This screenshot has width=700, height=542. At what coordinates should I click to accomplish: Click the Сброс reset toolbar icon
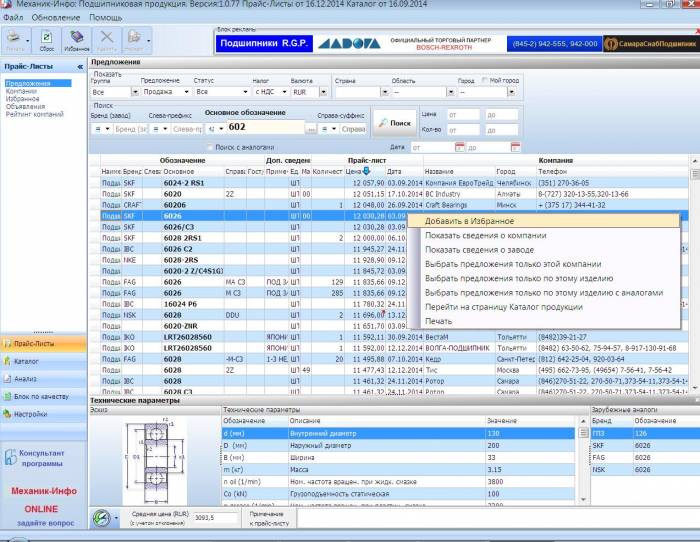point(47,41)
